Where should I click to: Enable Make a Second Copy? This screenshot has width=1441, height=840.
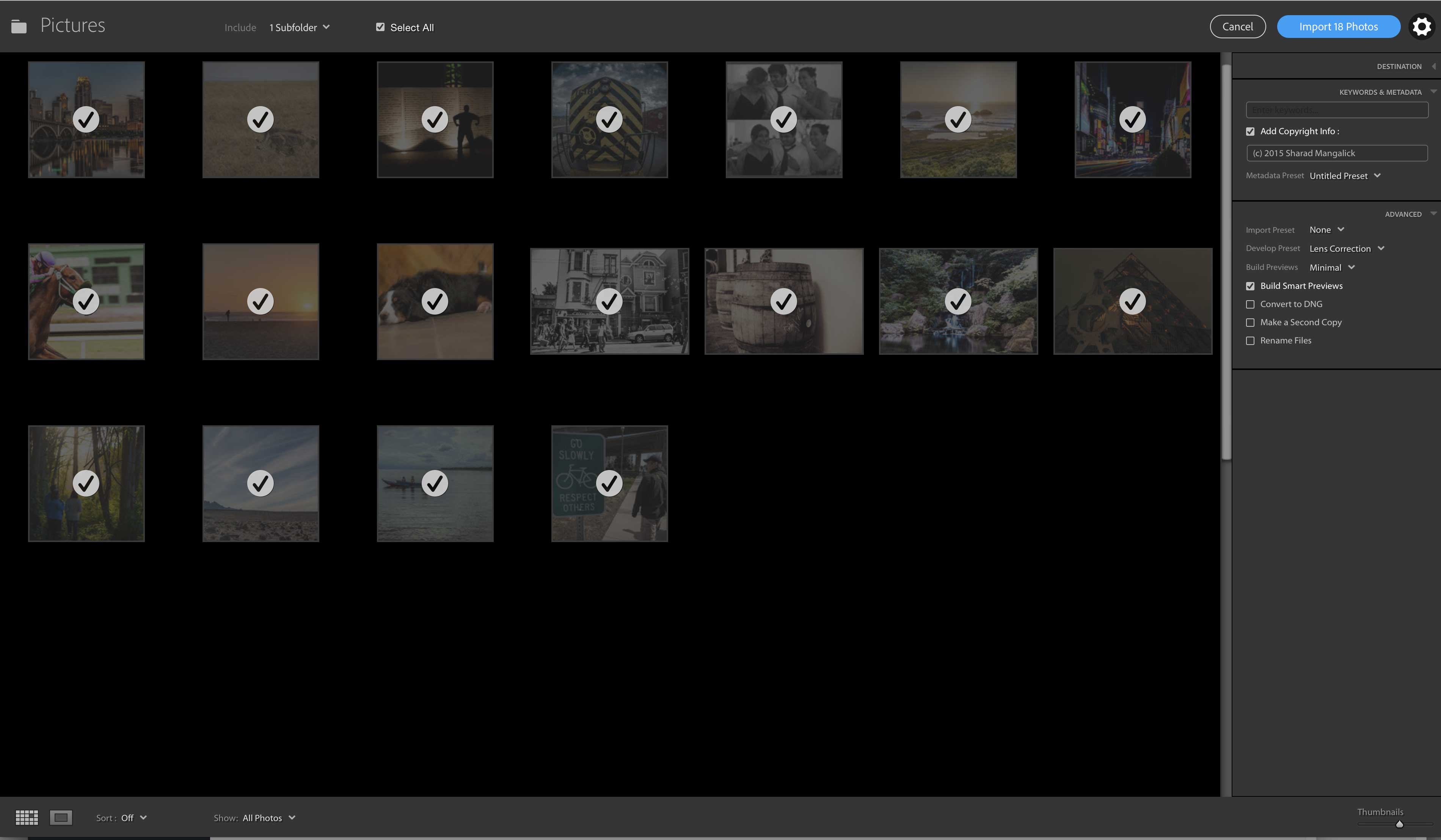[x=1250, y=323]
